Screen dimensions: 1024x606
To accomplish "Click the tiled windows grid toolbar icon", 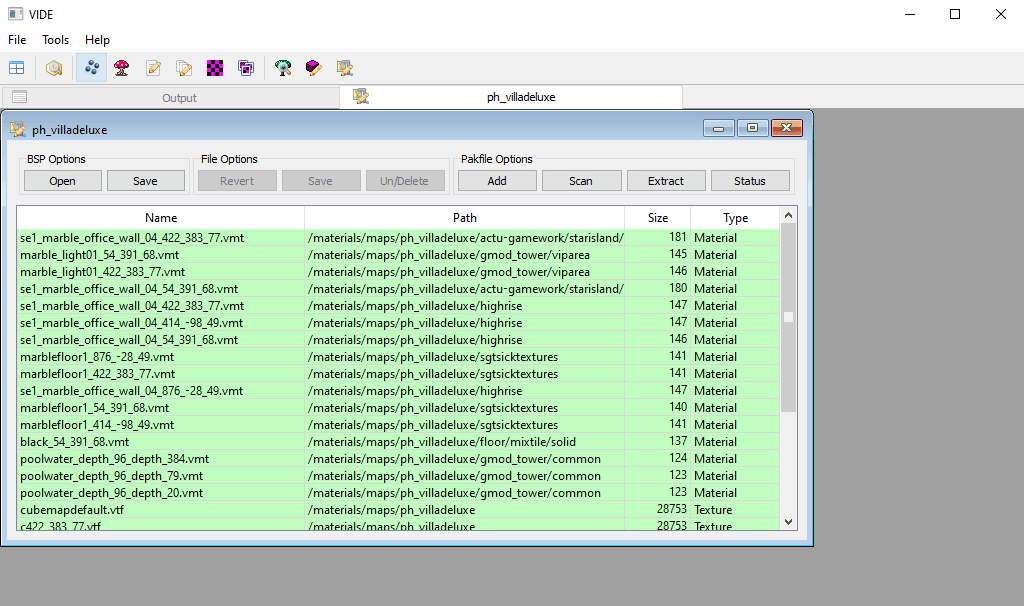I will [x=16, y=68].
